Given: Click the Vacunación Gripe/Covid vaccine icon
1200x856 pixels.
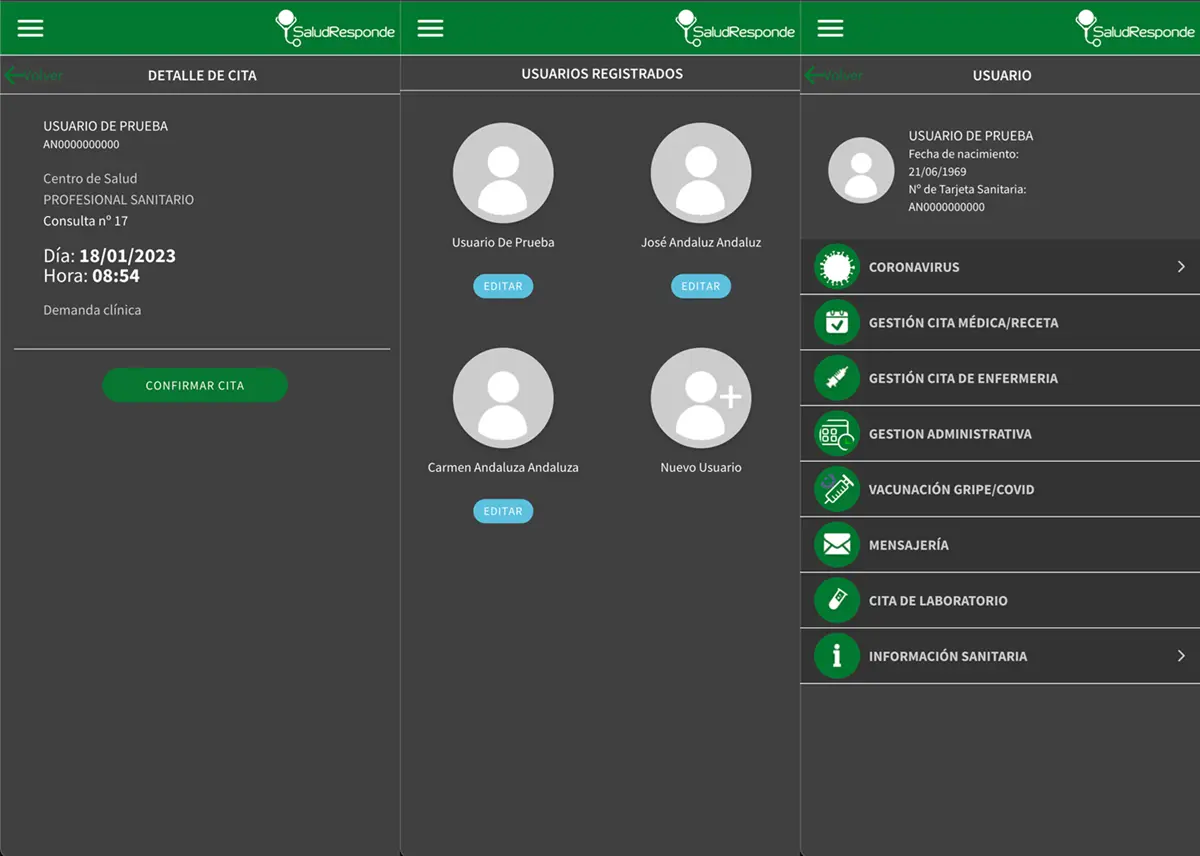Looking at the screenshot, I should [837, 489].
